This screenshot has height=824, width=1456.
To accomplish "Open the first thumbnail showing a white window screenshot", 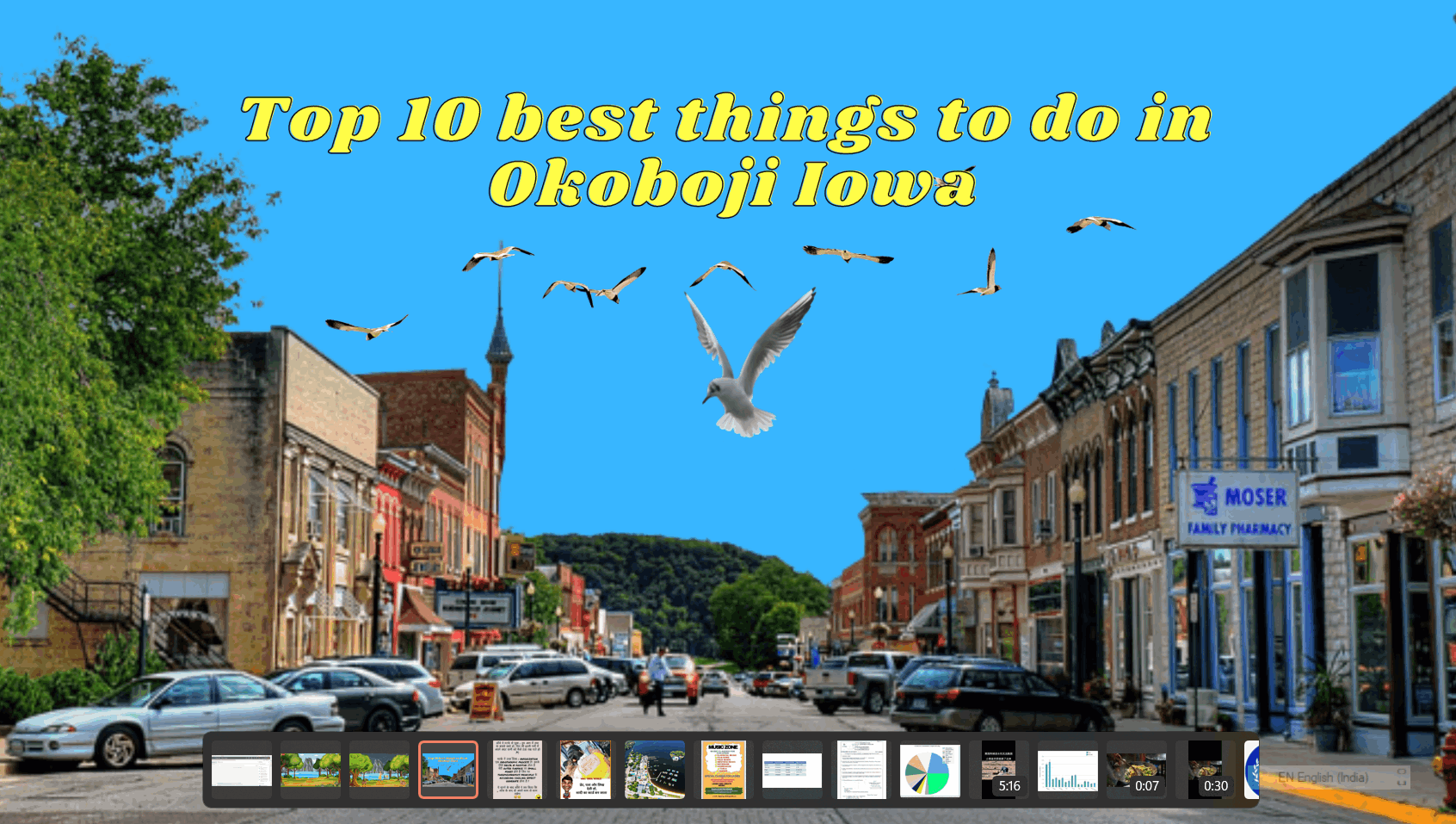I will tap(242, 770).
